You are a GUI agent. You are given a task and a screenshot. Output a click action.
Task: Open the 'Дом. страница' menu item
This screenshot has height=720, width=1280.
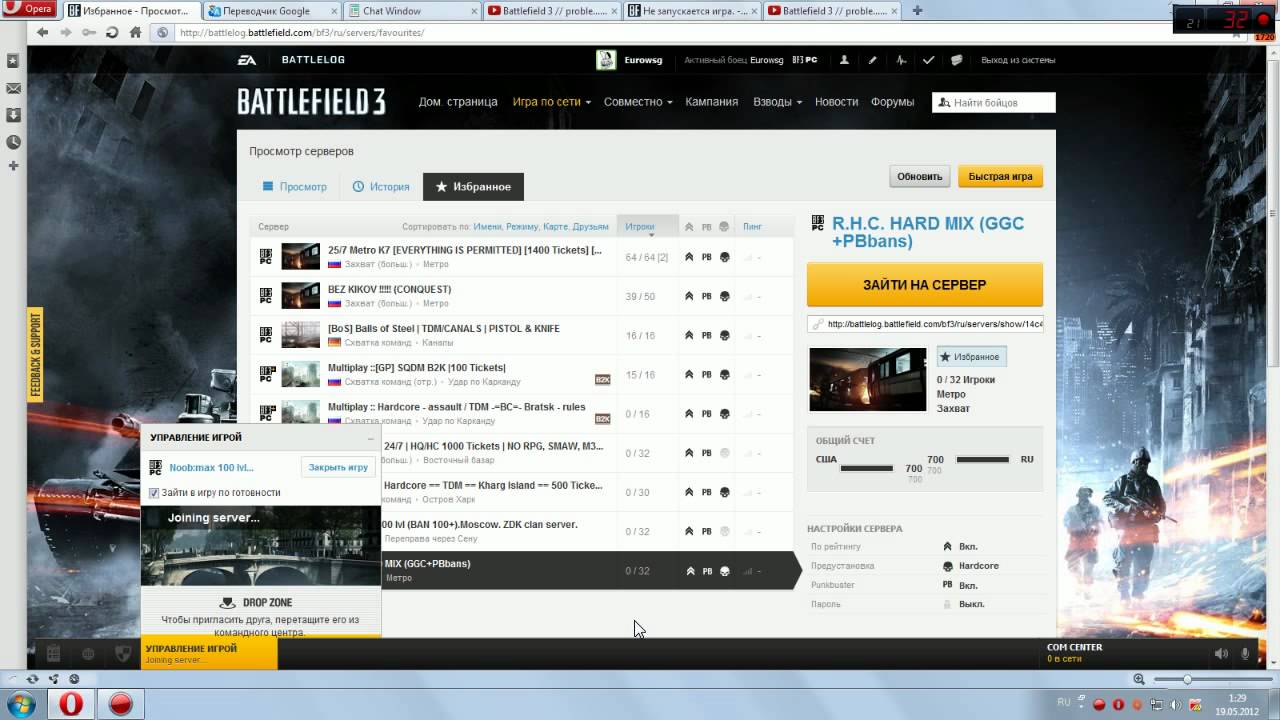coord(458,102)
